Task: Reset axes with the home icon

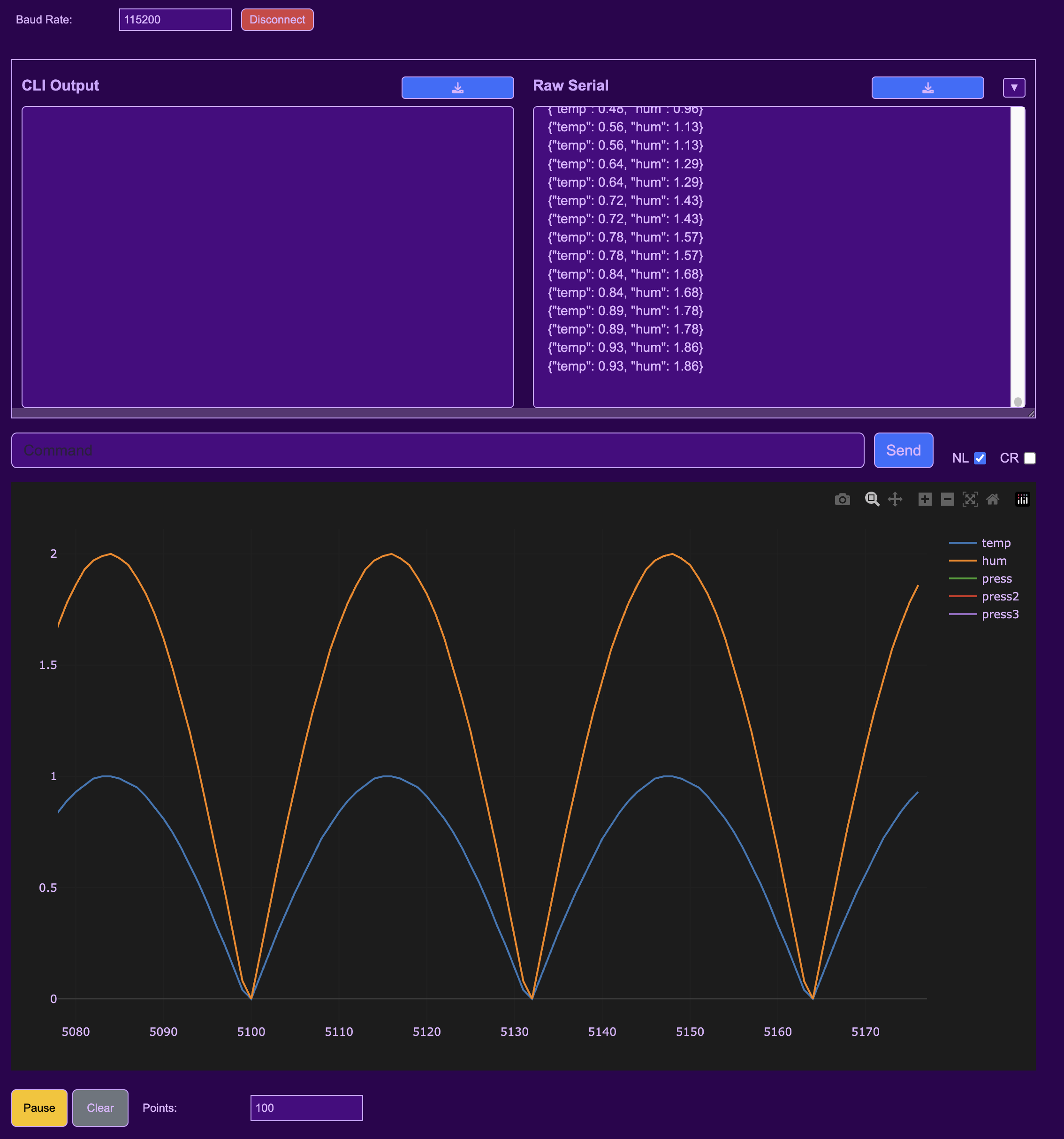Action: tap(993, 499)
